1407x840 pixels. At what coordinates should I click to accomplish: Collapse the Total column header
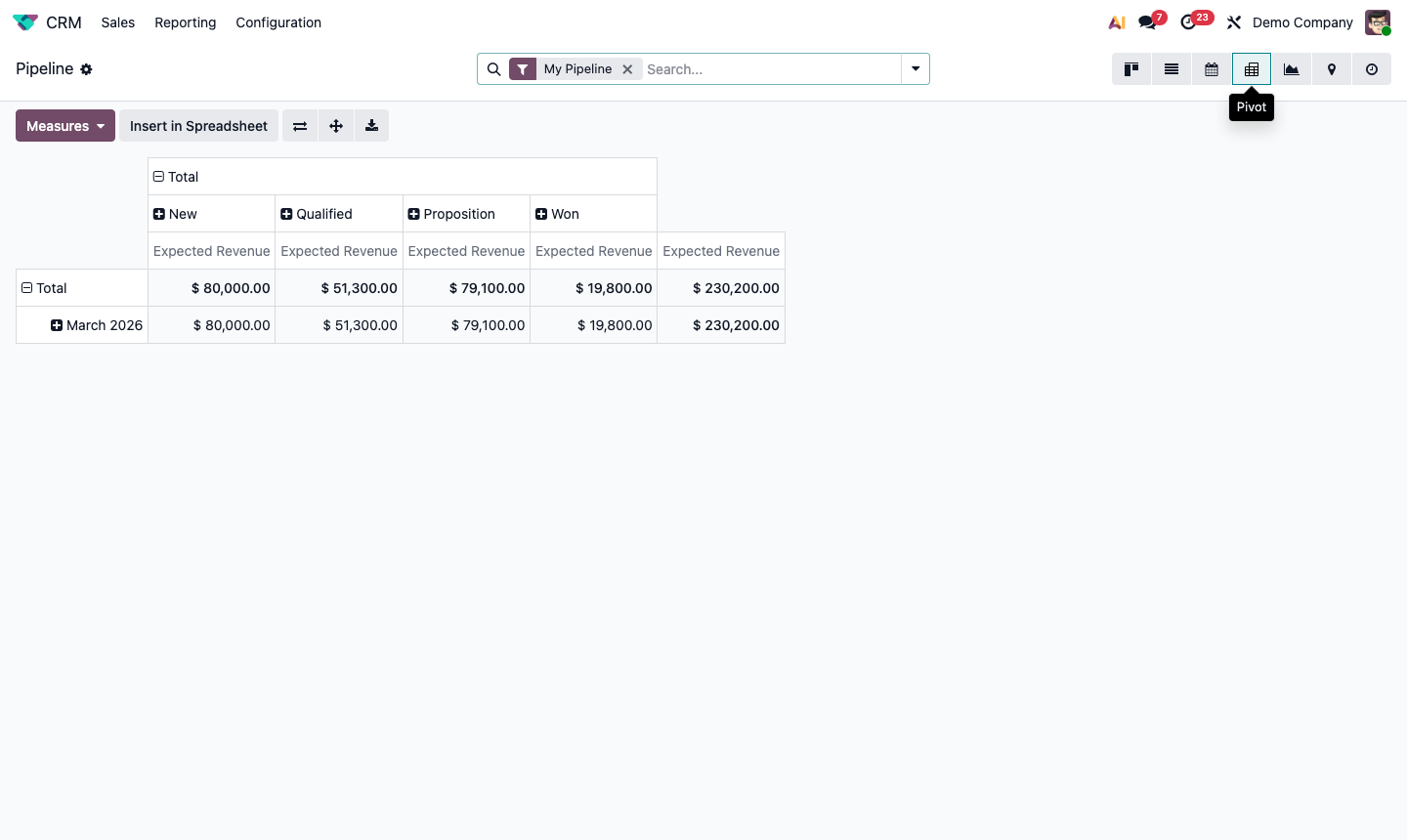pos(158,176)
